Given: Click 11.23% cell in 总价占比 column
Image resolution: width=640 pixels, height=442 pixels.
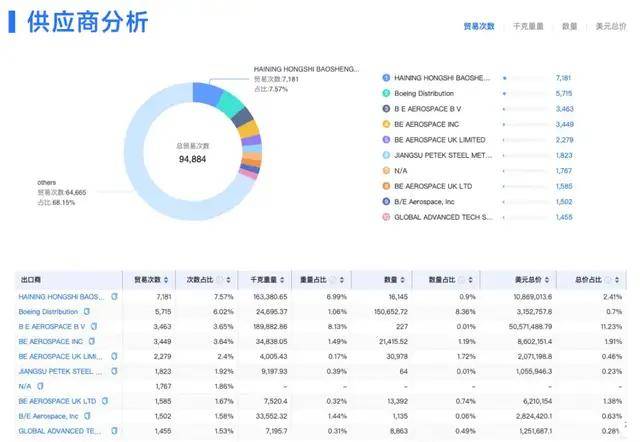Looking at the screenshot, I should click(611, 327).
